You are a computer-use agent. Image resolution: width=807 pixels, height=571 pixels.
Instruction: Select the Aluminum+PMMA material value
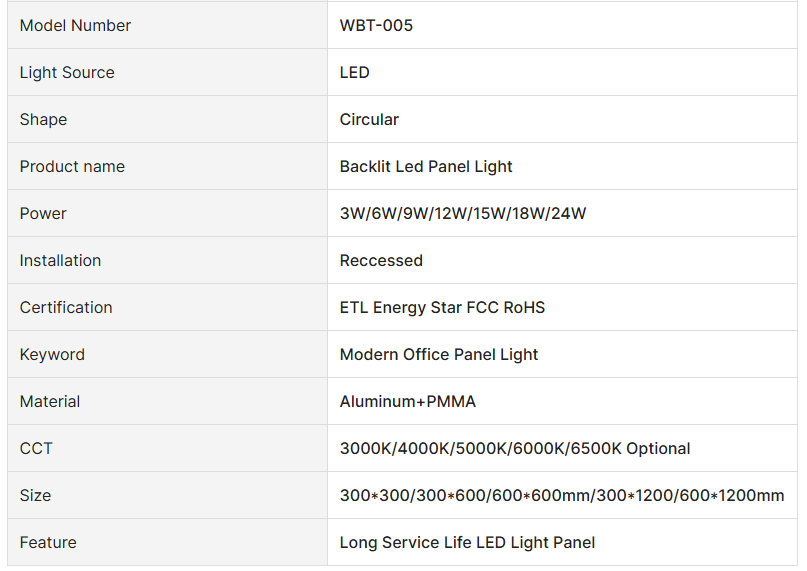(x=408, y=401)
